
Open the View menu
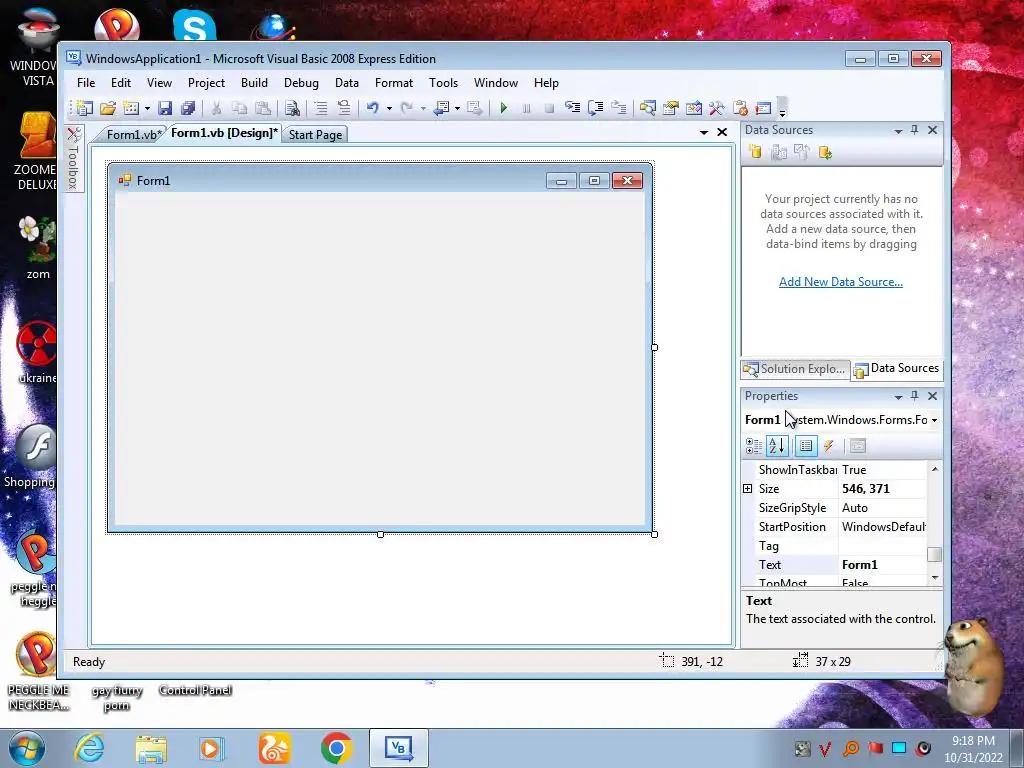[159, 83]
